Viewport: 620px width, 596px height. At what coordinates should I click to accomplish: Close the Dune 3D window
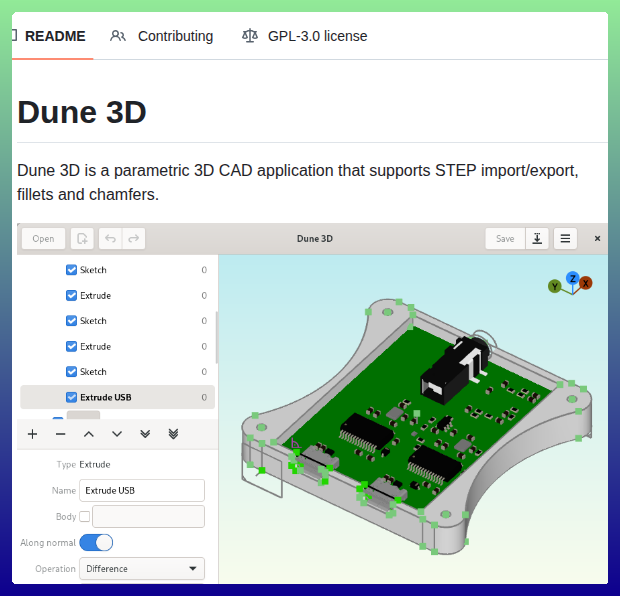point(597,238)
